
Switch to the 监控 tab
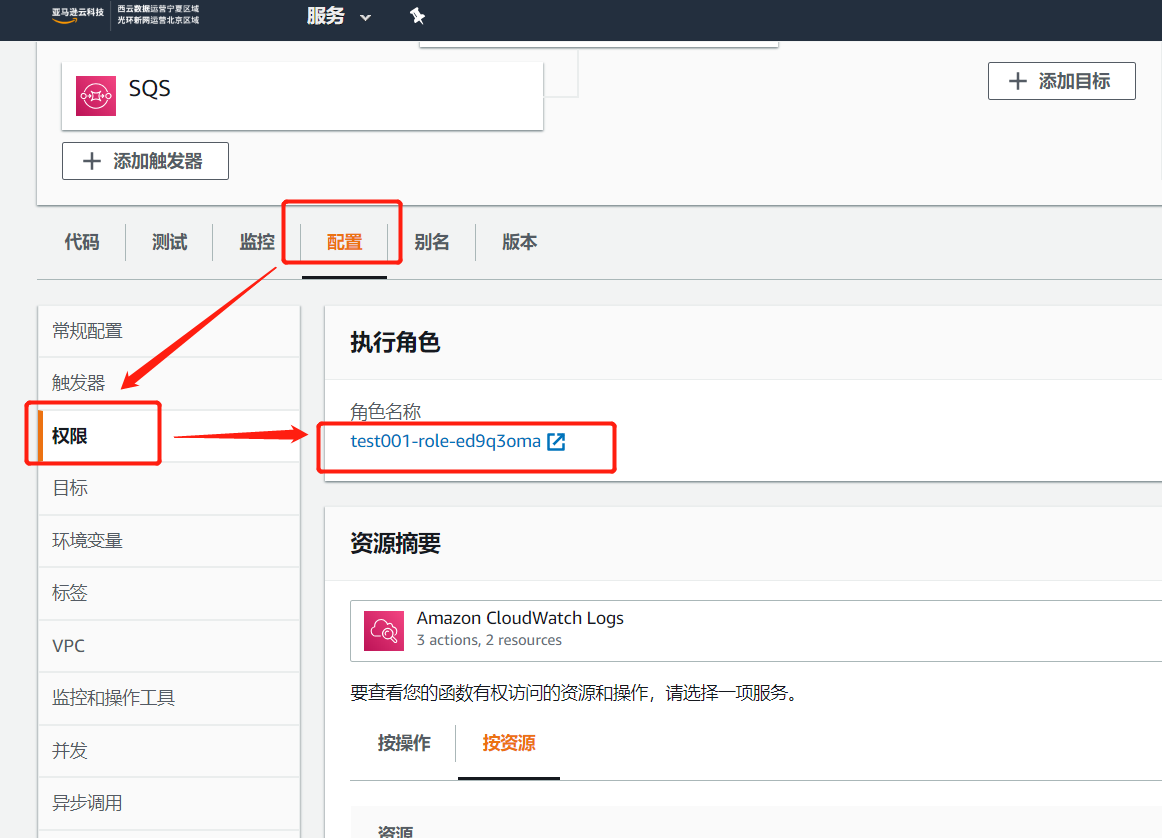tap(256, 242)
